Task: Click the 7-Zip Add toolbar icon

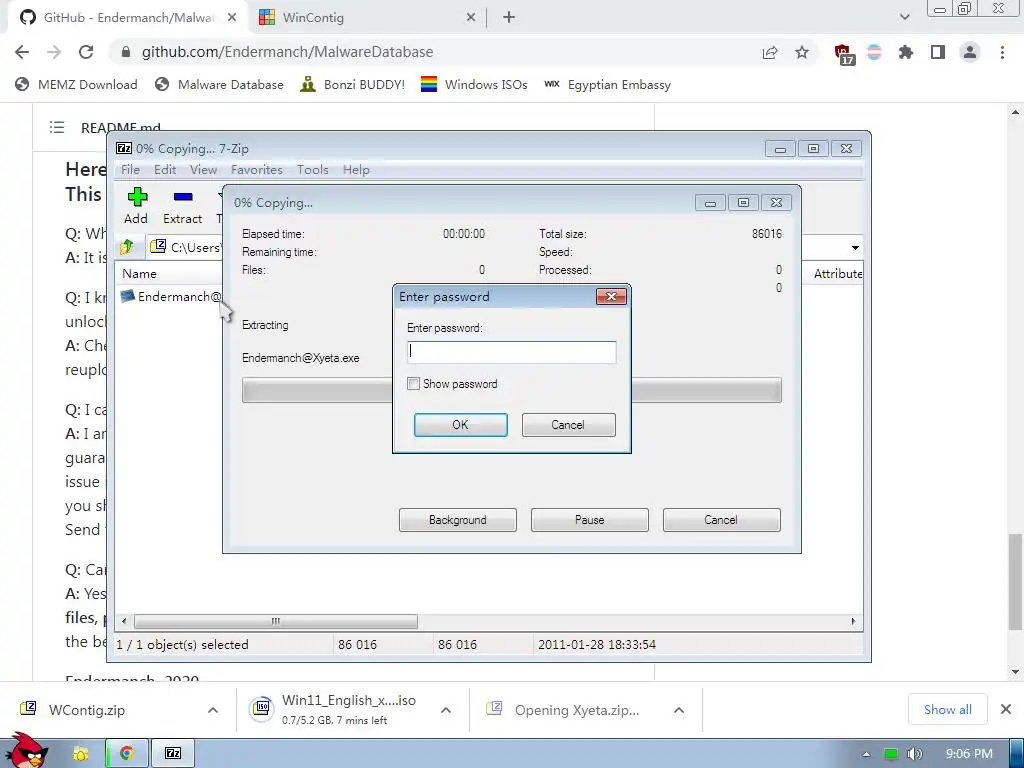Action: tap(136, 197)
